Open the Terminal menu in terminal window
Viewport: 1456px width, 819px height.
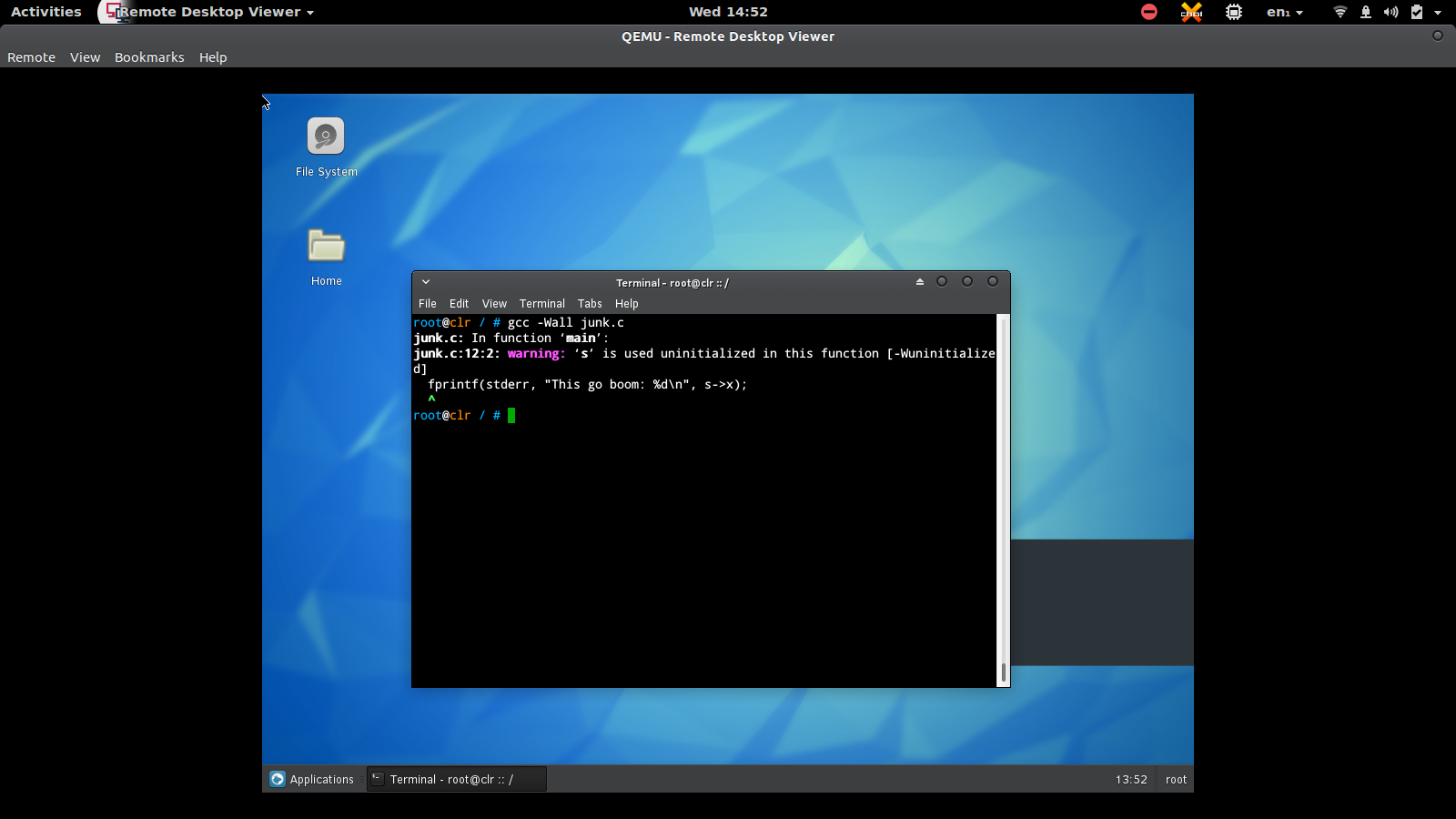(x=542, y=304)
